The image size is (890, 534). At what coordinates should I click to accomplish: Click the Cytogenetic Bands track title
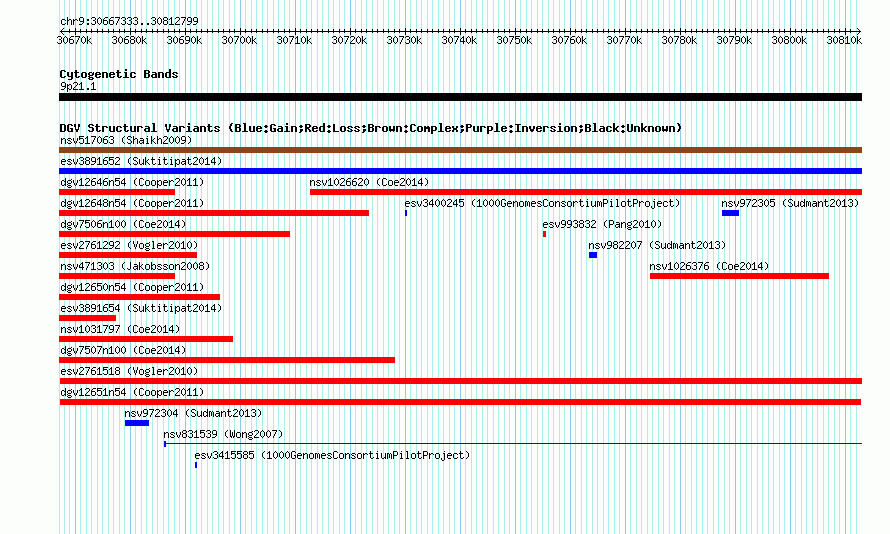pyautogui.click(x=119, y=74)
